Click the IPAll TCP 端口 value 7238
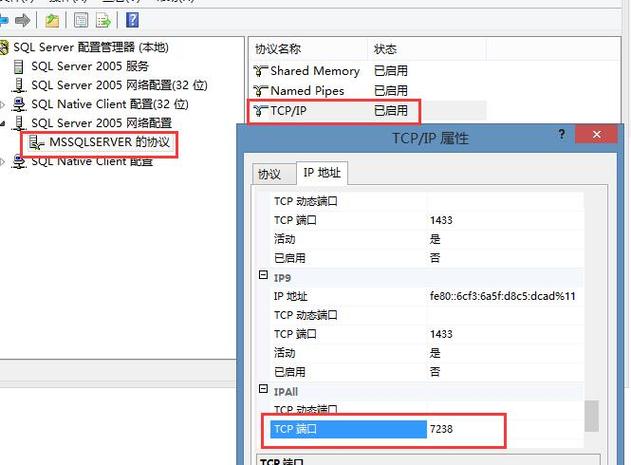631x465 pixels. coord(441,429)
